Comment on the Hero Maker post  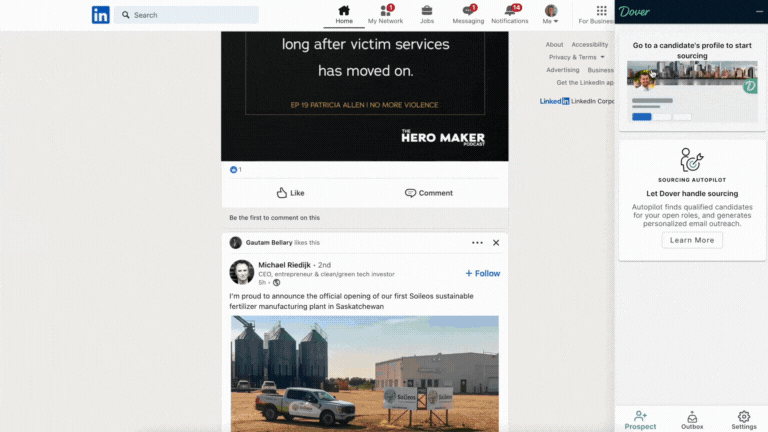click(429, 193)
